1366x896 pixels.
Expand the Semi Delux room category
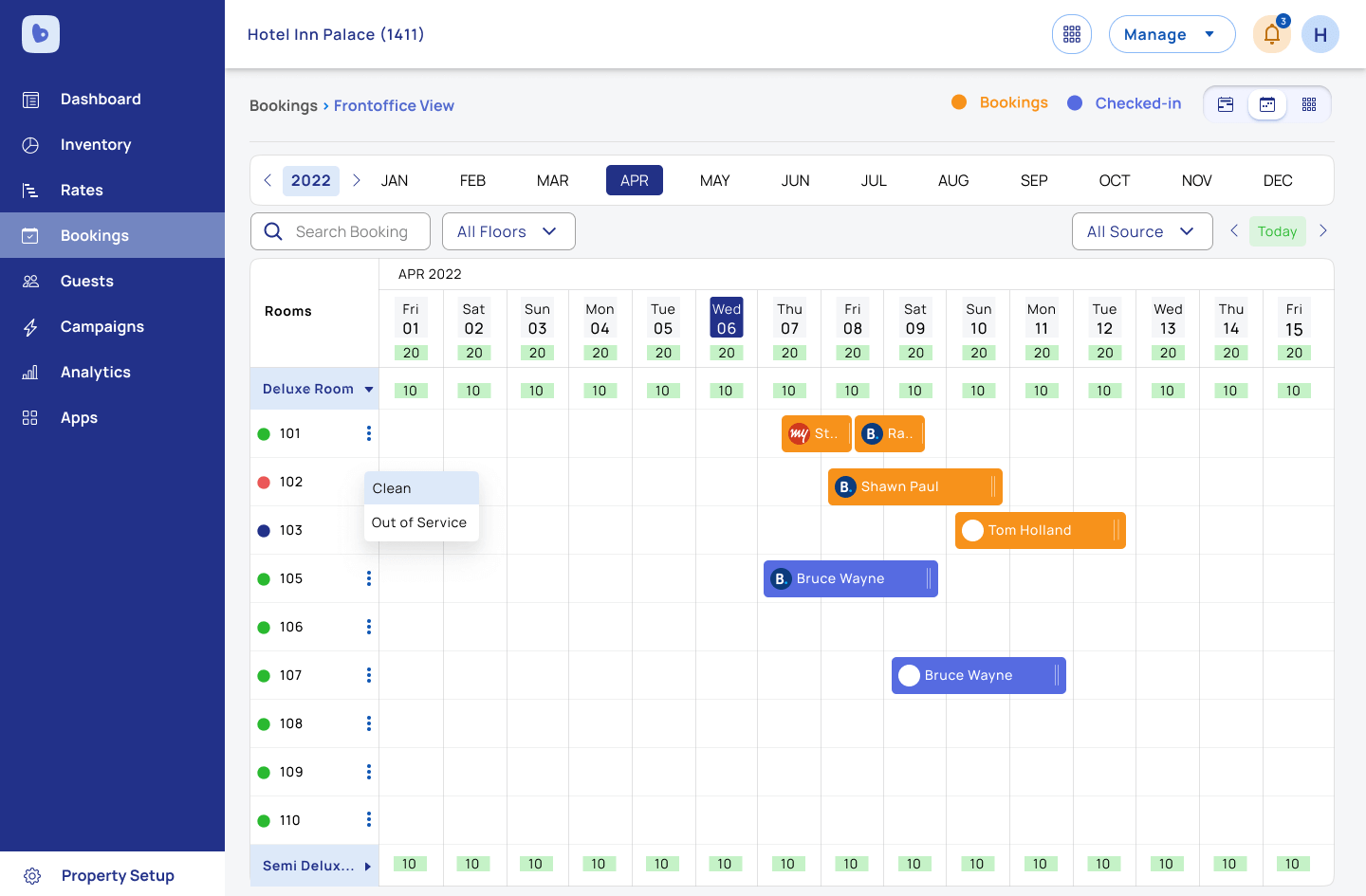[368, 867]
